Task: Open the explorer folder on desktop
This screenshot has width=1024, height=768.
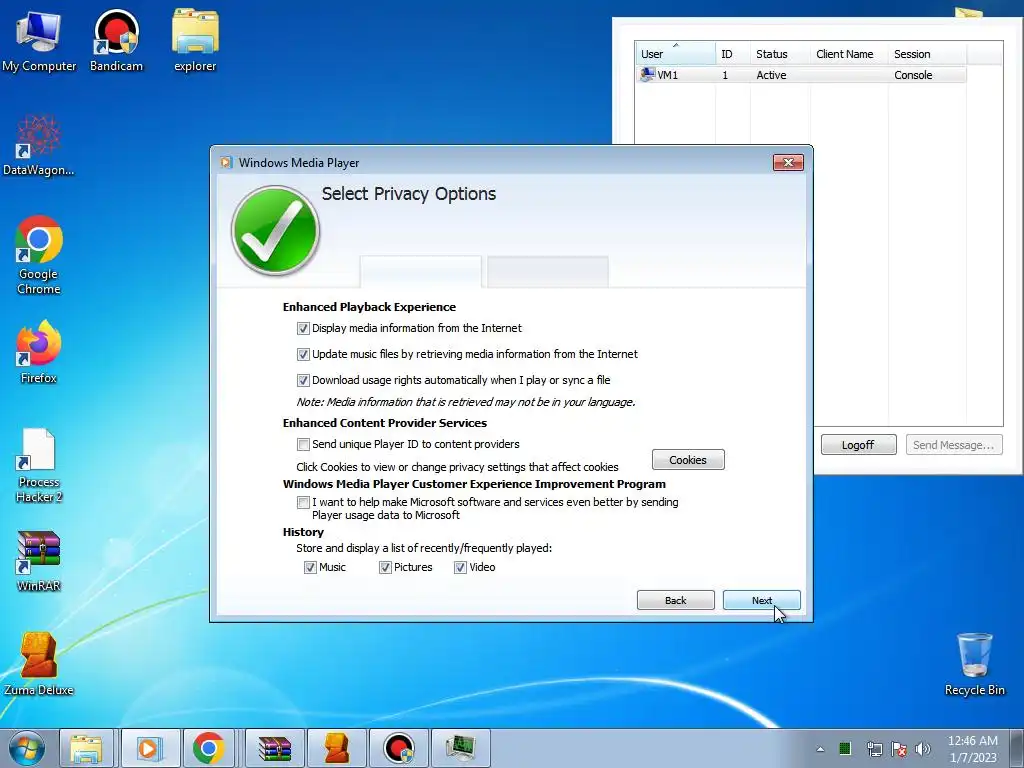Action: click(x=195, y=40)
